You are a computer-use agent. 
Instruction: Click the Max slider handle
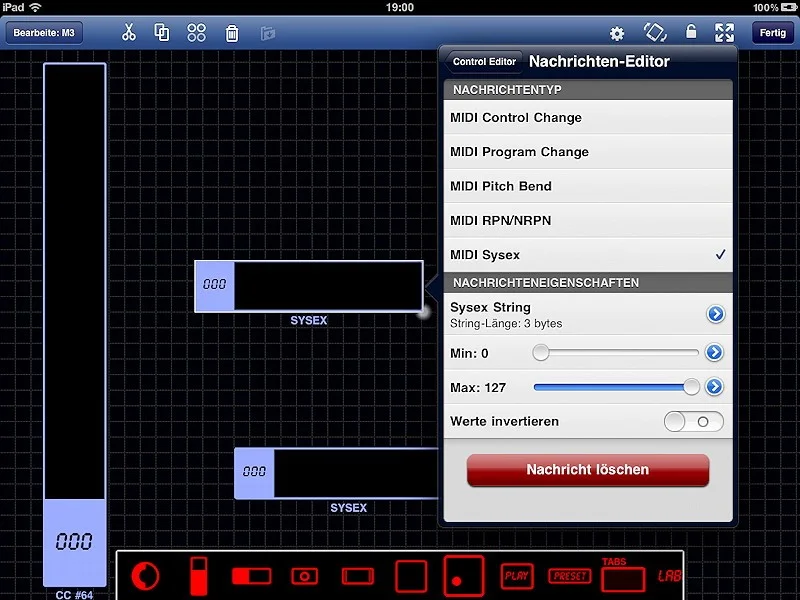tap(691, 387)
